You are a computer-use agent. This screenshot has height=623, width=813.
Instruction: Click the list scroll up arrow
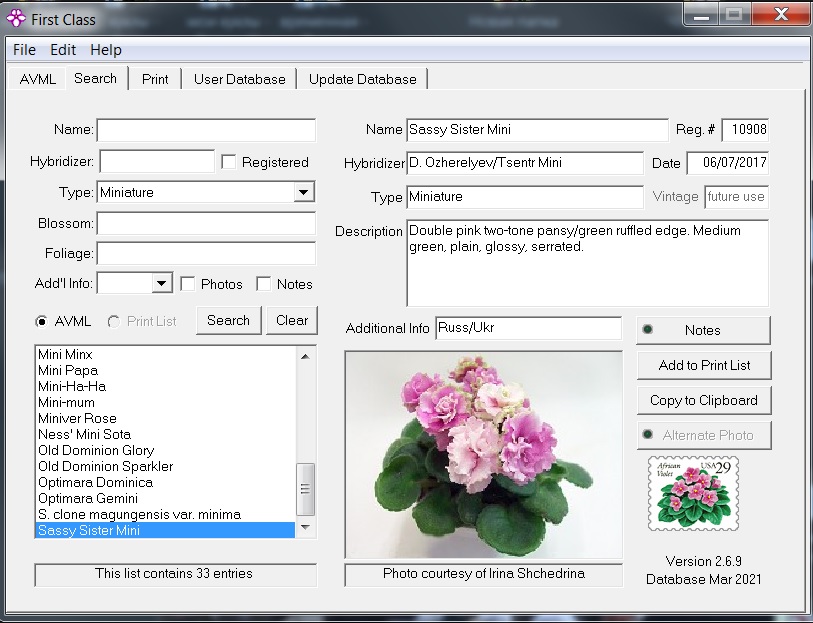pos(305,356)
